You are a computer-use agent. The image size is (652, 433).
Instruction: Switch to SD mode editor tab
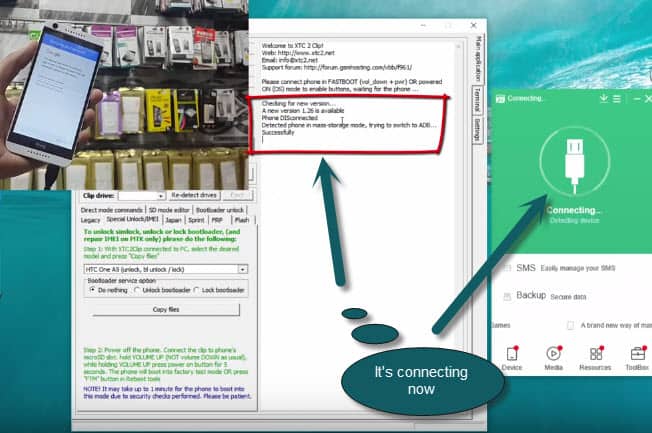169,210
